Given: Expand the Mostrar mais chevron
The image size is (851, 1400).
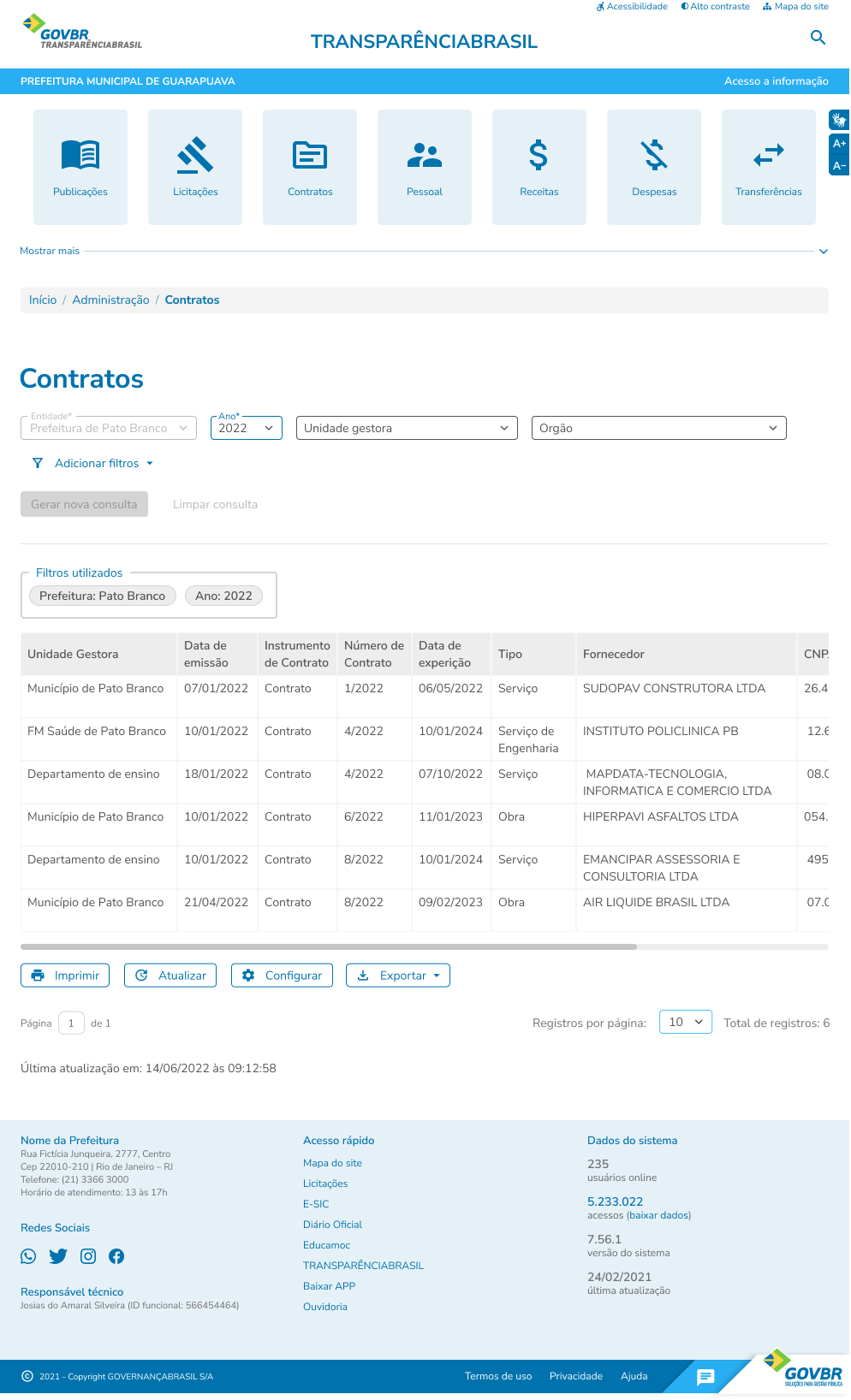Looking at the screenshot, I should pyautogui.click(x=824, y=252).
